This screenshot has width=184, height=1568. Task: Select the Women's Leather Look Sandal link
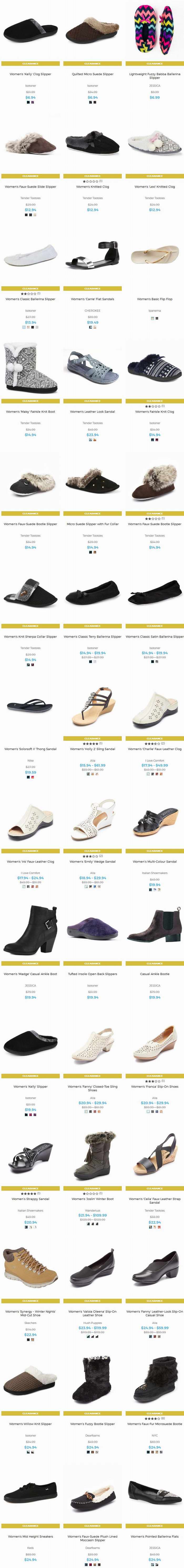[x=93, y=411]
